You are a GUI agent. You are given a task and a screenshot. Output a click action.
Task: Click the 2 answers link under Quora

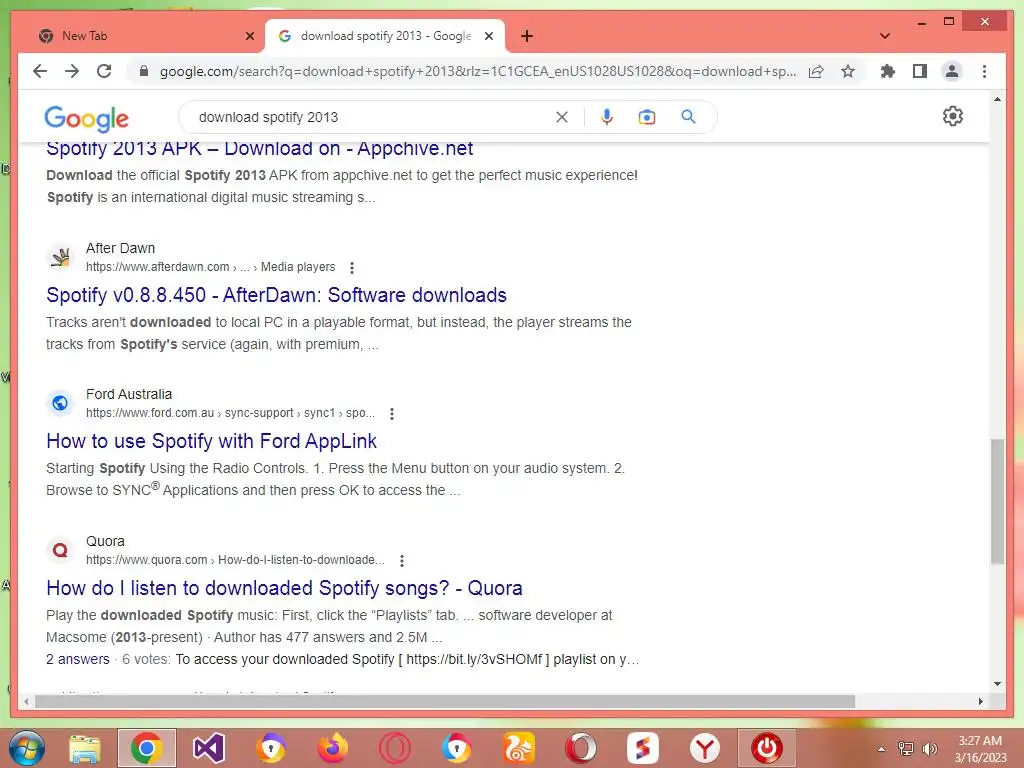click(78, 659)
